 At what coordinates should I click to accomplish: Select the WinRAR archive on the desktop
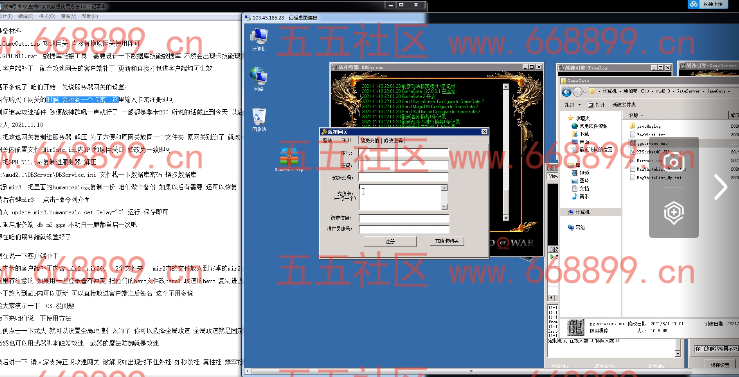point(288,157)
